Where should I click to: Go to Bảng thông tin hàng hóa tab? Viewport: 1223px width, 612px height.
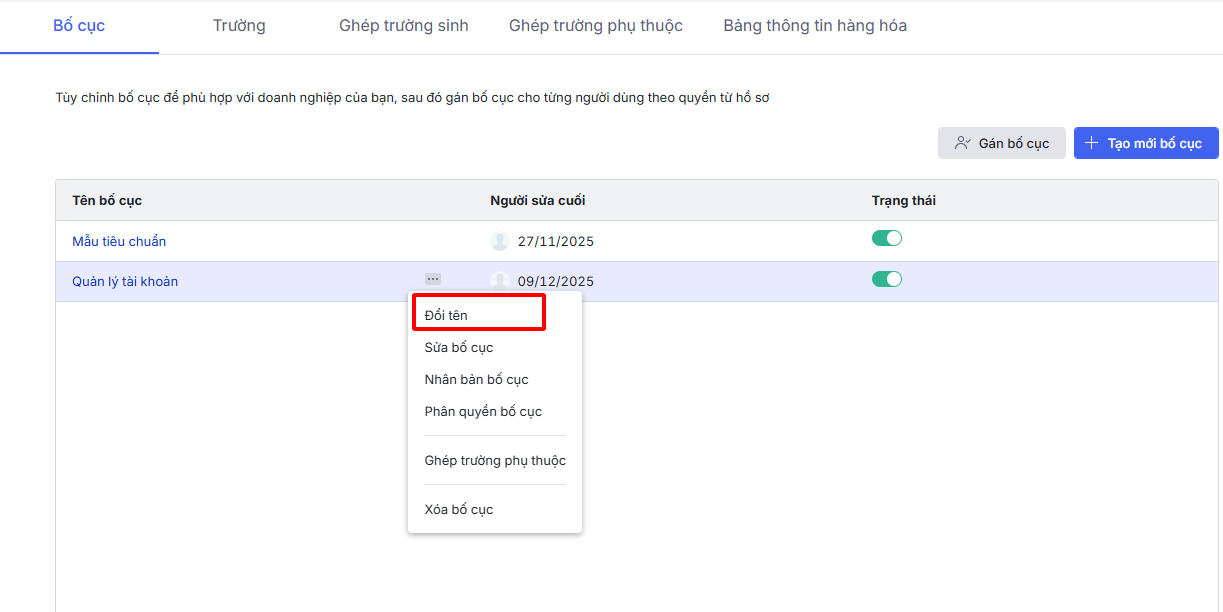click(815, 26)
